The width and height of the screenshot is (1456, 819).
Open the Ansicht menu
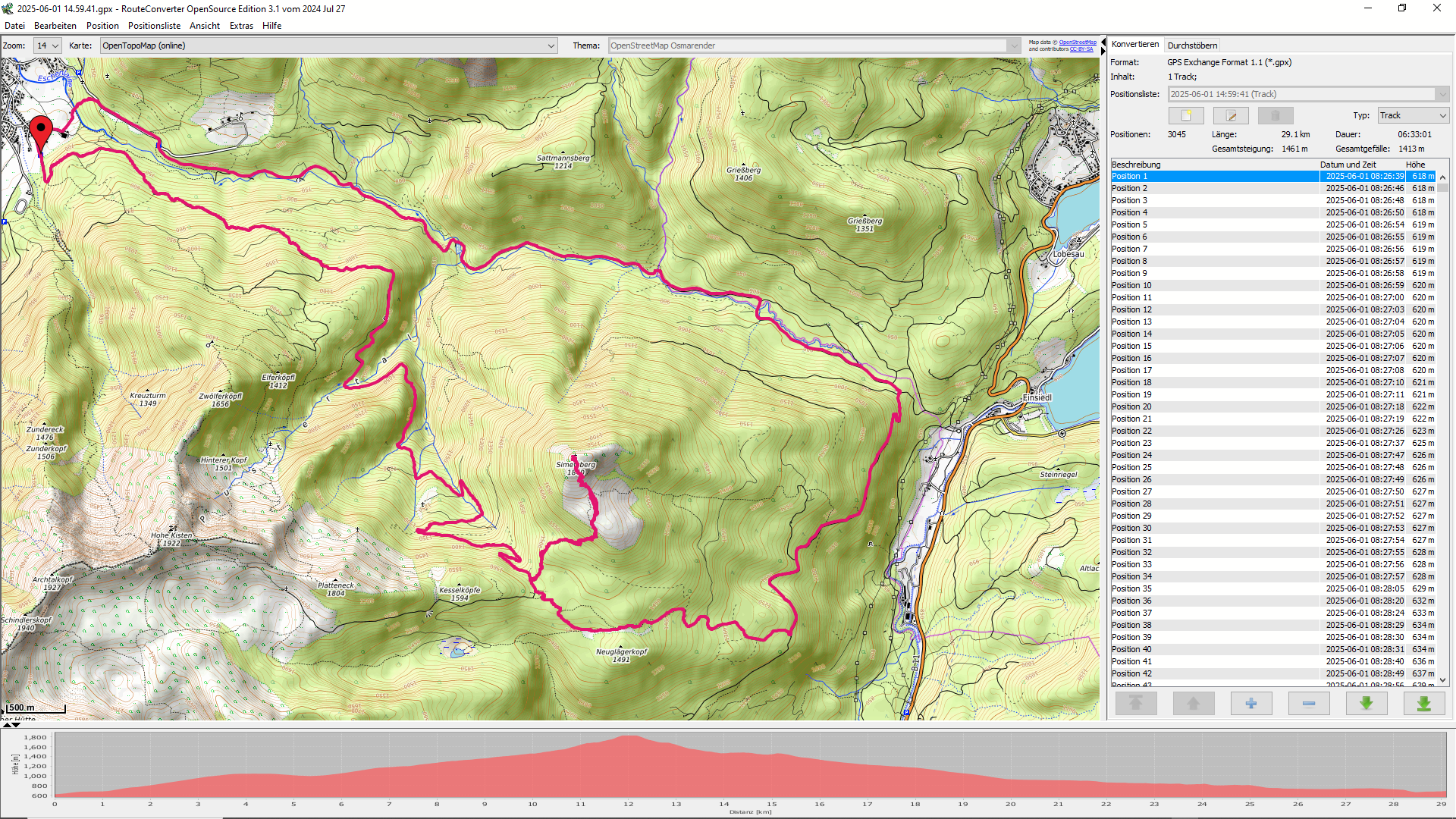pyautogui.click(x=205, y=26)
